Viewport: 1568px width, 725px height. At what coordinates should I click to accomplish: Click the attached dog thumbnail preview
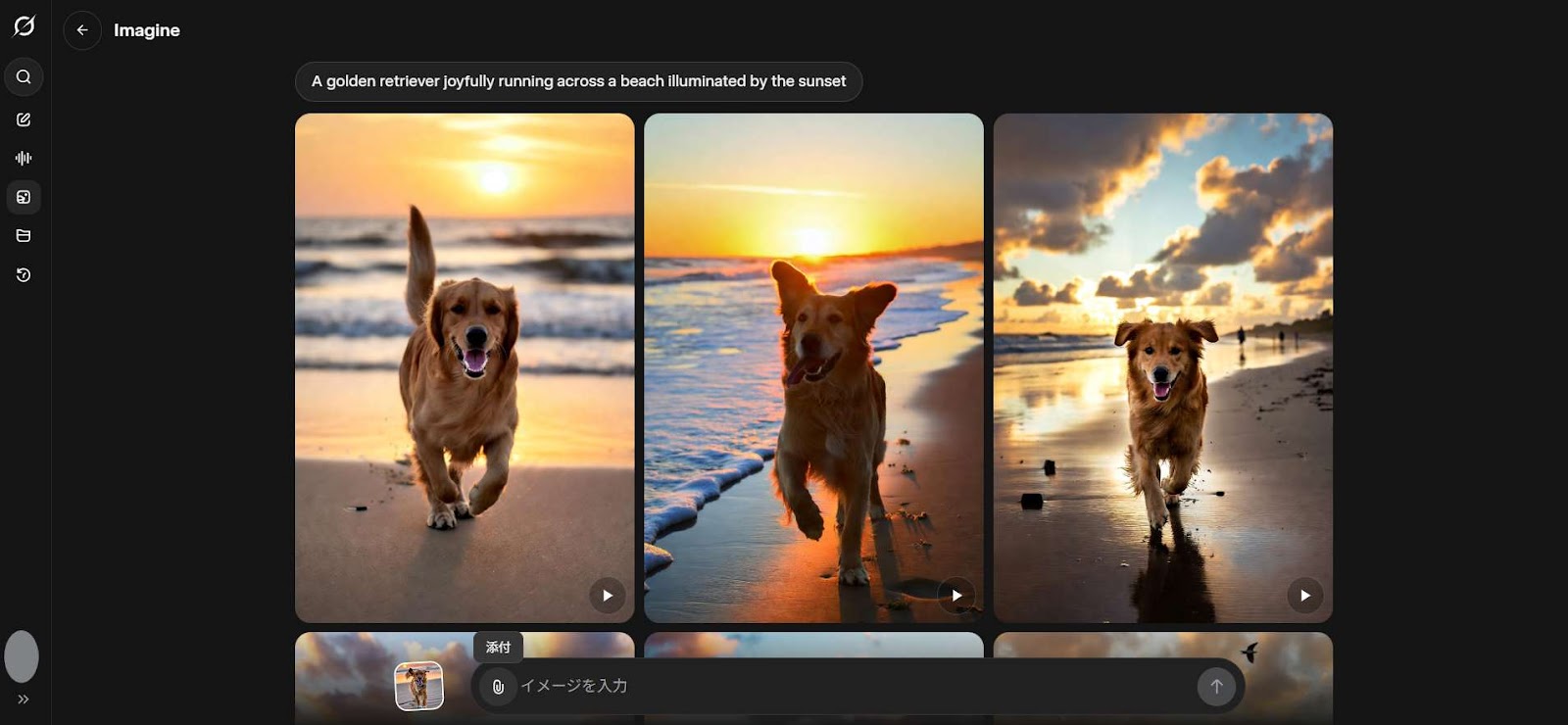pyautogui.click(x=418, y=686)
